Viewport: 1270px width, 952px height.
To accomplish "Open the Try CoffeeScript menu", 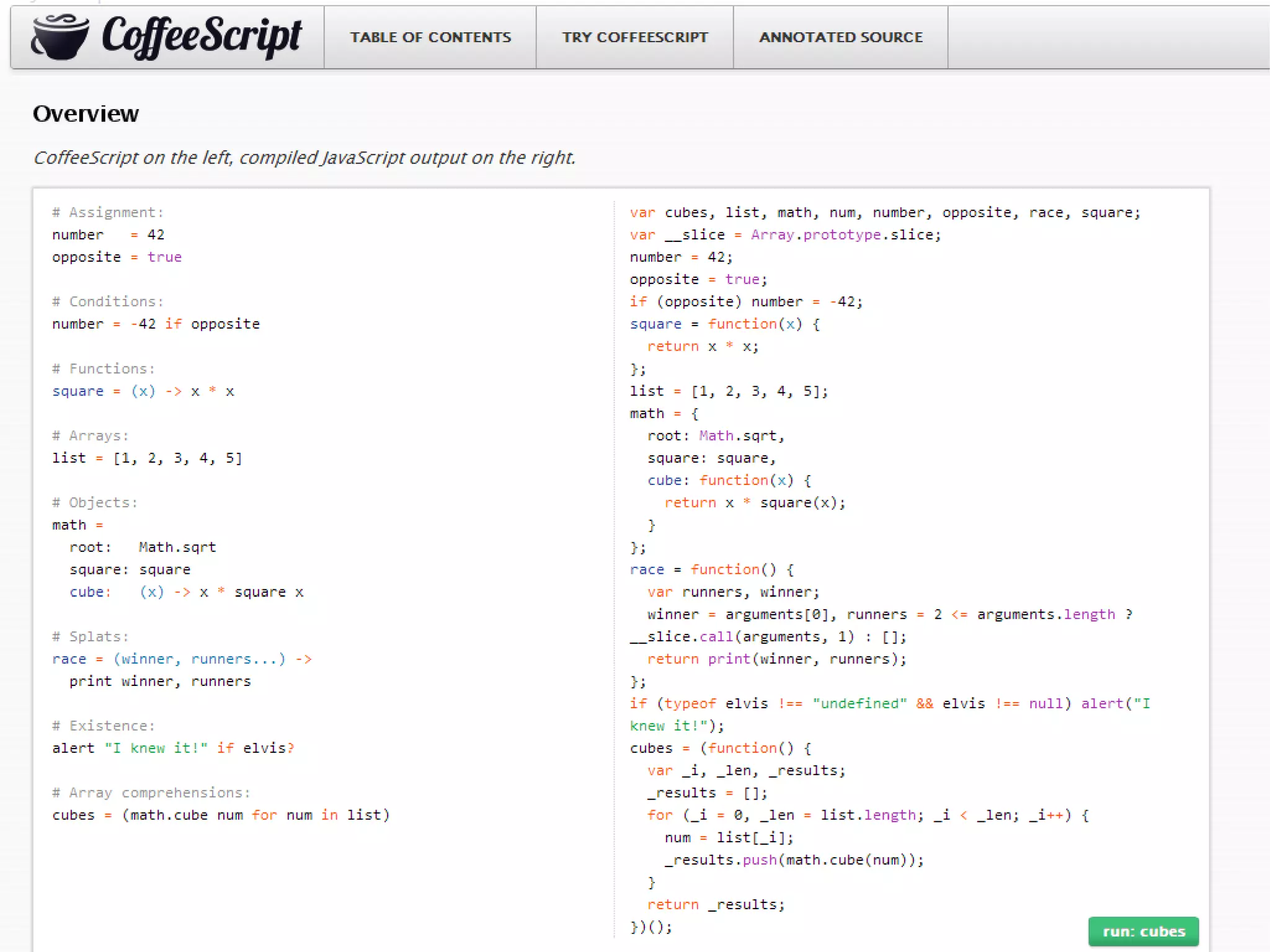I will (x=634, y=37).
